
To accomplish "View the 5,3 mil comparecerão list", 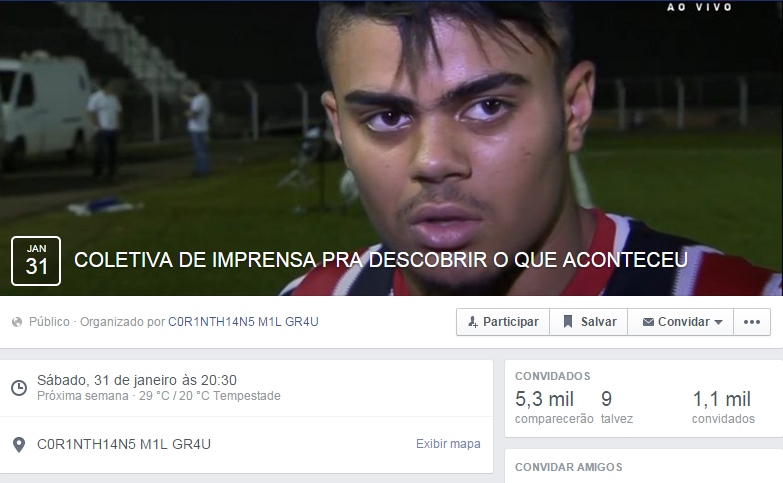I will click(554, 407).
